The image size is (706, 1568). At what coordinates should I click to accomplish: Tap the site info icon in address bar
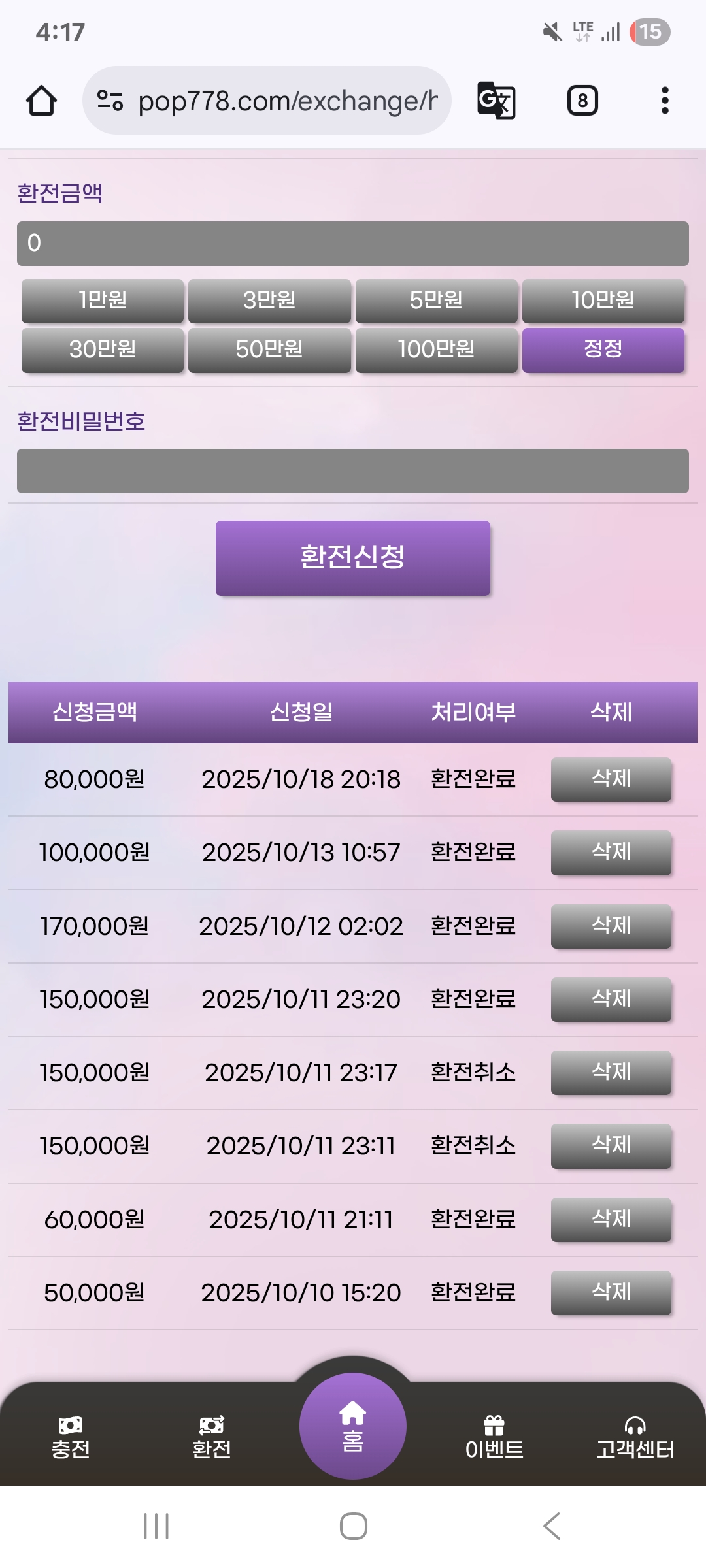point(110,101)
